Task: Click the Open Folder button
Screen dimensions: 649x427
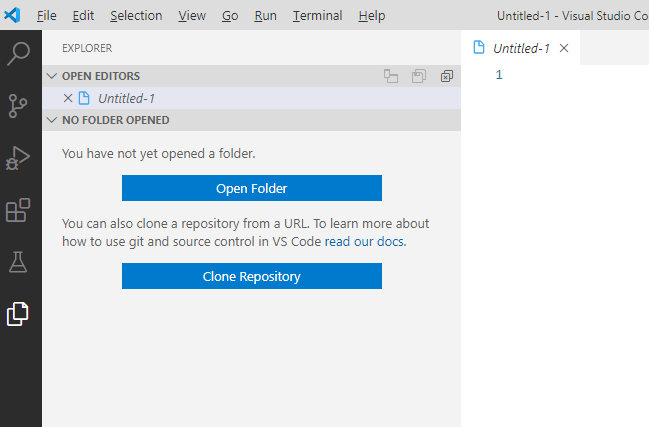Action: (252, 188)
